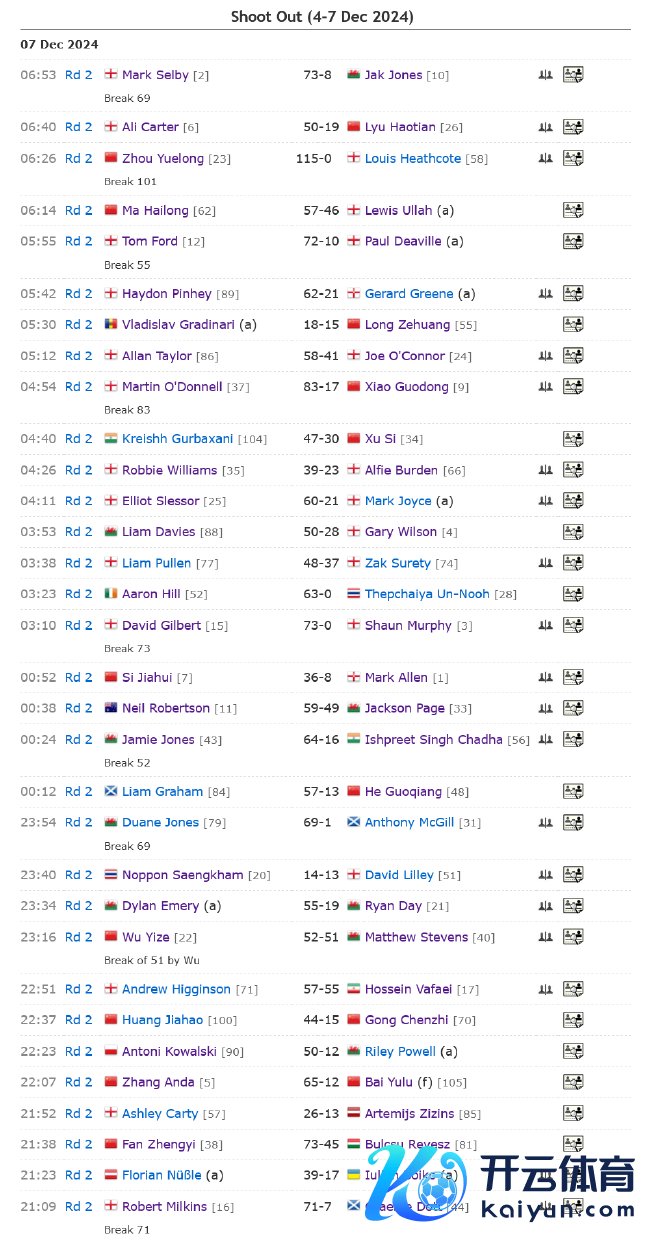This screenshot has height=1243, width=650.
Task: Click the Rd 2 link in Aaron Hill's row
Action: pyautogui.click(x=78, y=594)
